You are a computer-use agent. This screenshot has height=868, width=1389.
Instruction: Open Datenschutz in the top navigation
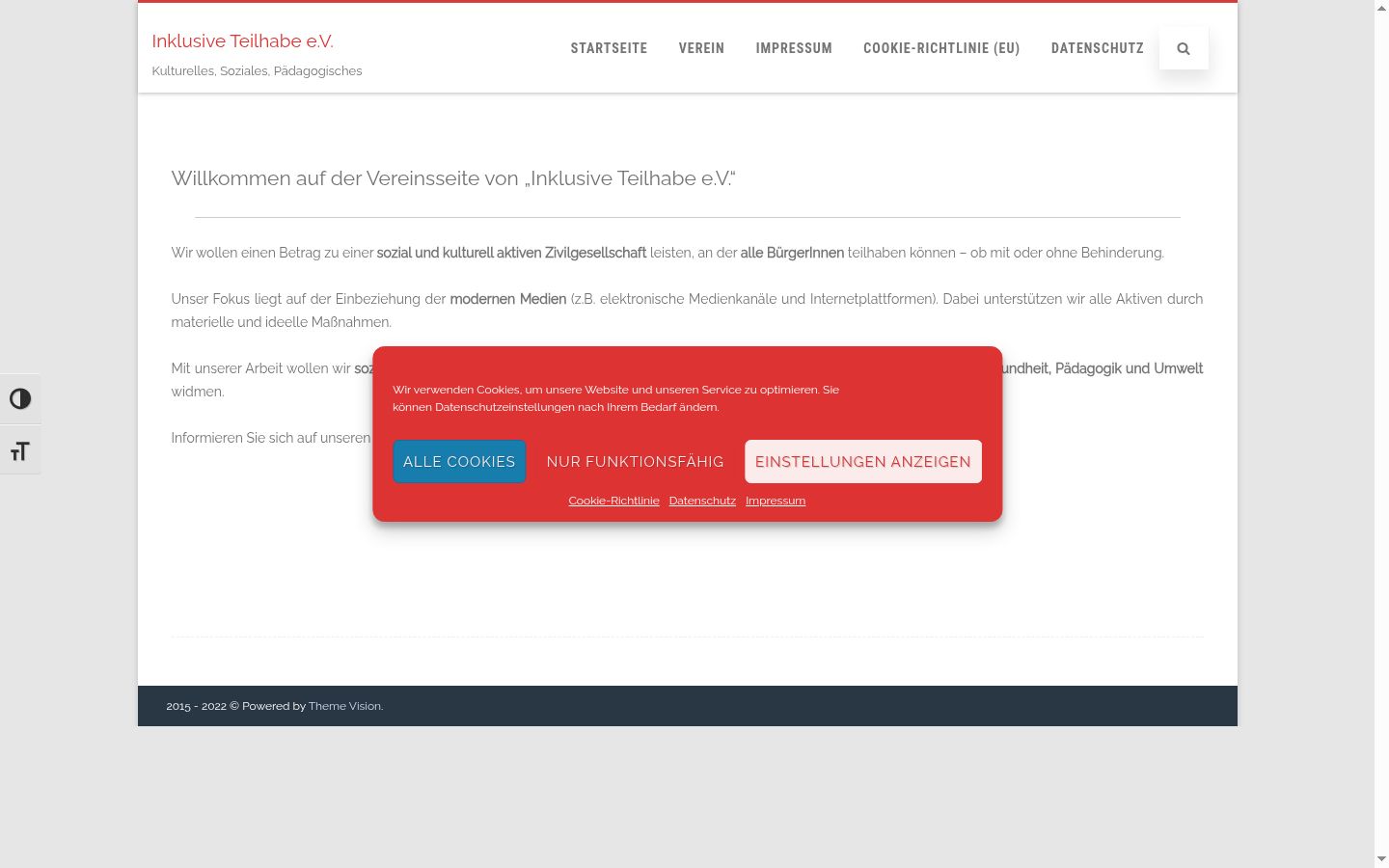click(x=1098, y=48)
